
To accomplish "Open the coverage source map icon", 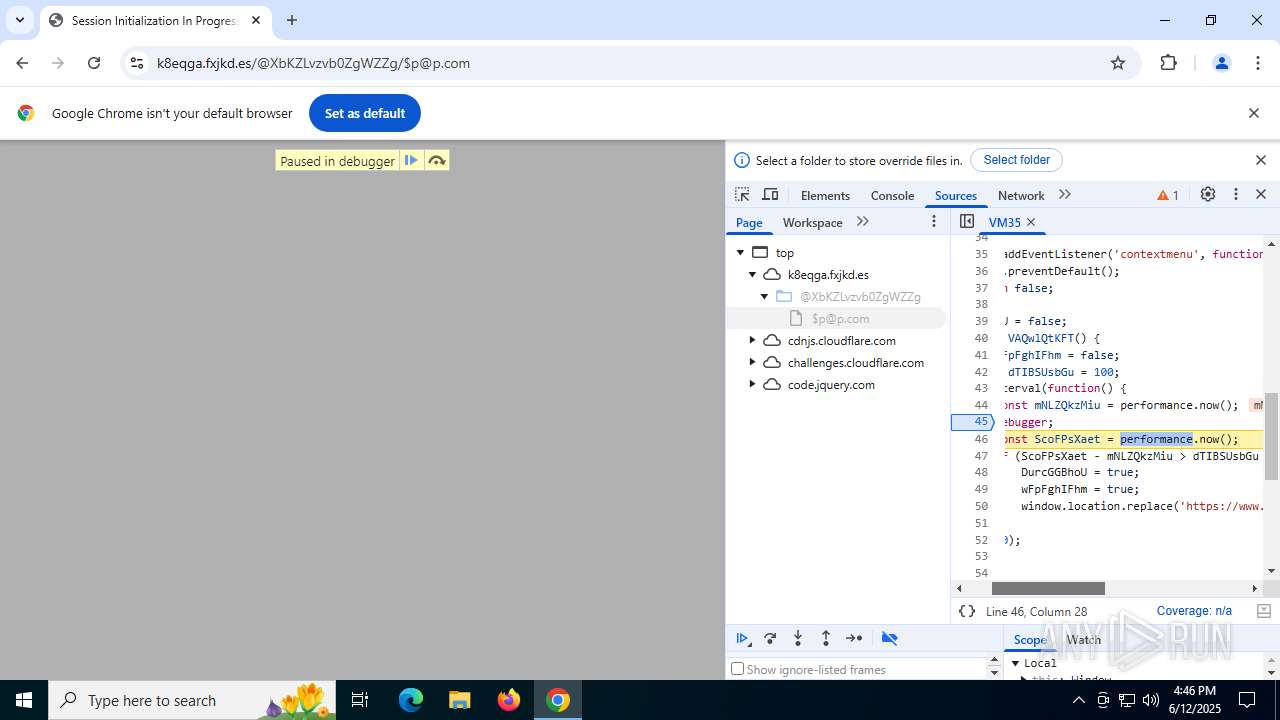I will (x=1264, y=611).
